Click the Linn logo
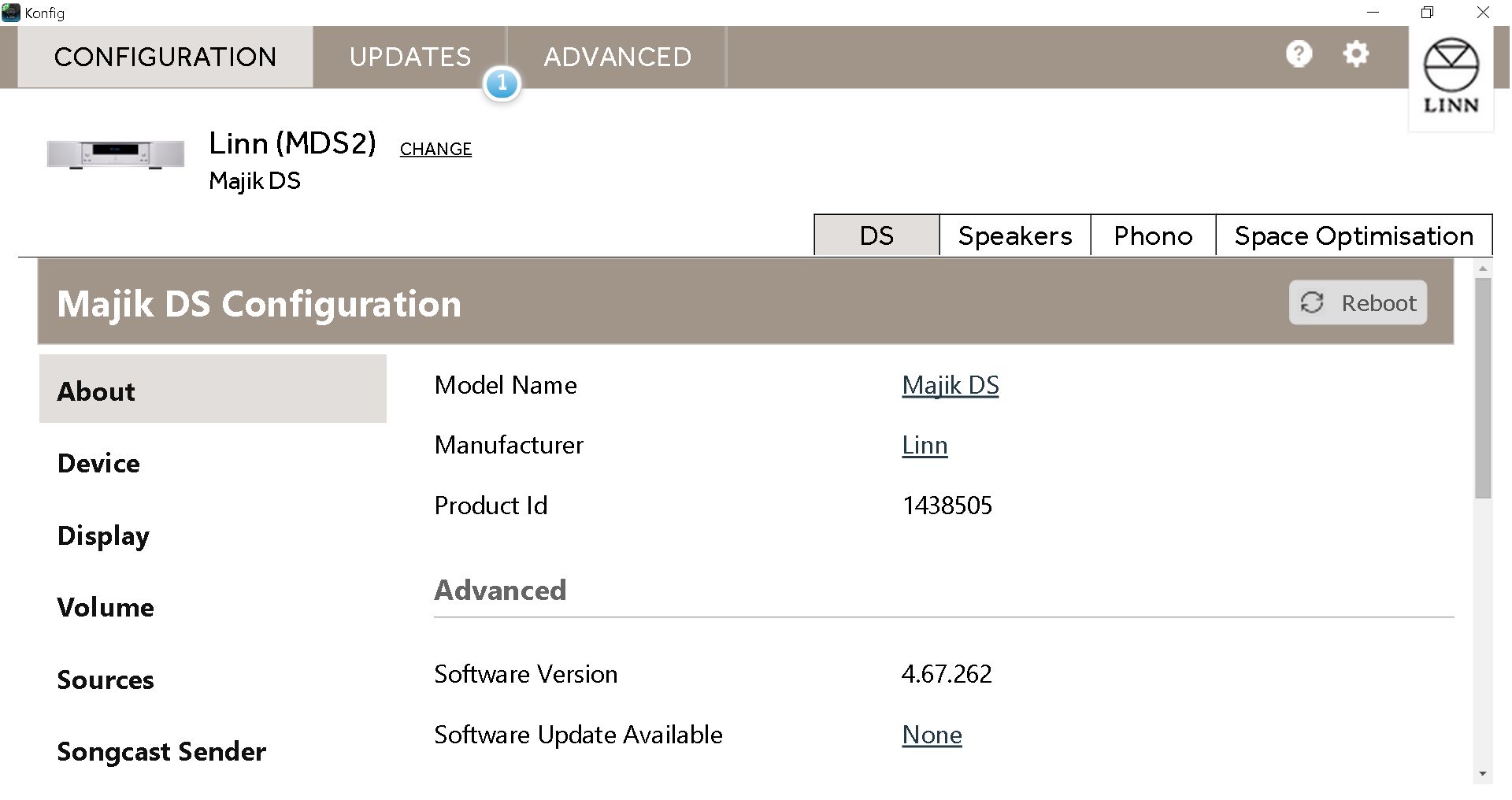 click(x=1451, y=77)
